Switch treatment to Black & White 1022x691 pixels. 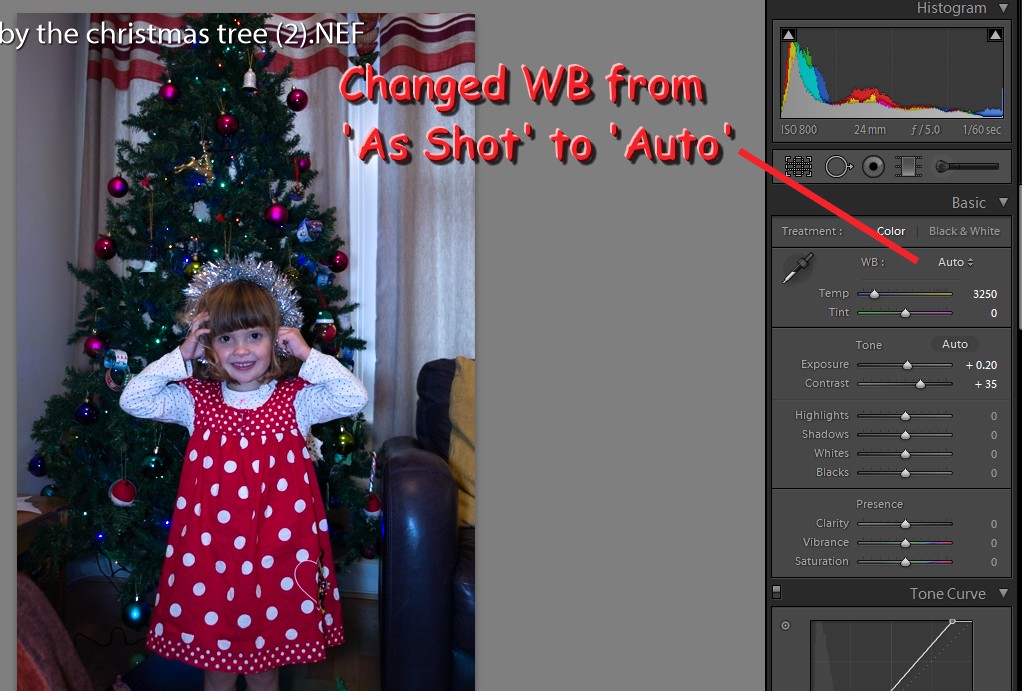click(x=964, y=231)
